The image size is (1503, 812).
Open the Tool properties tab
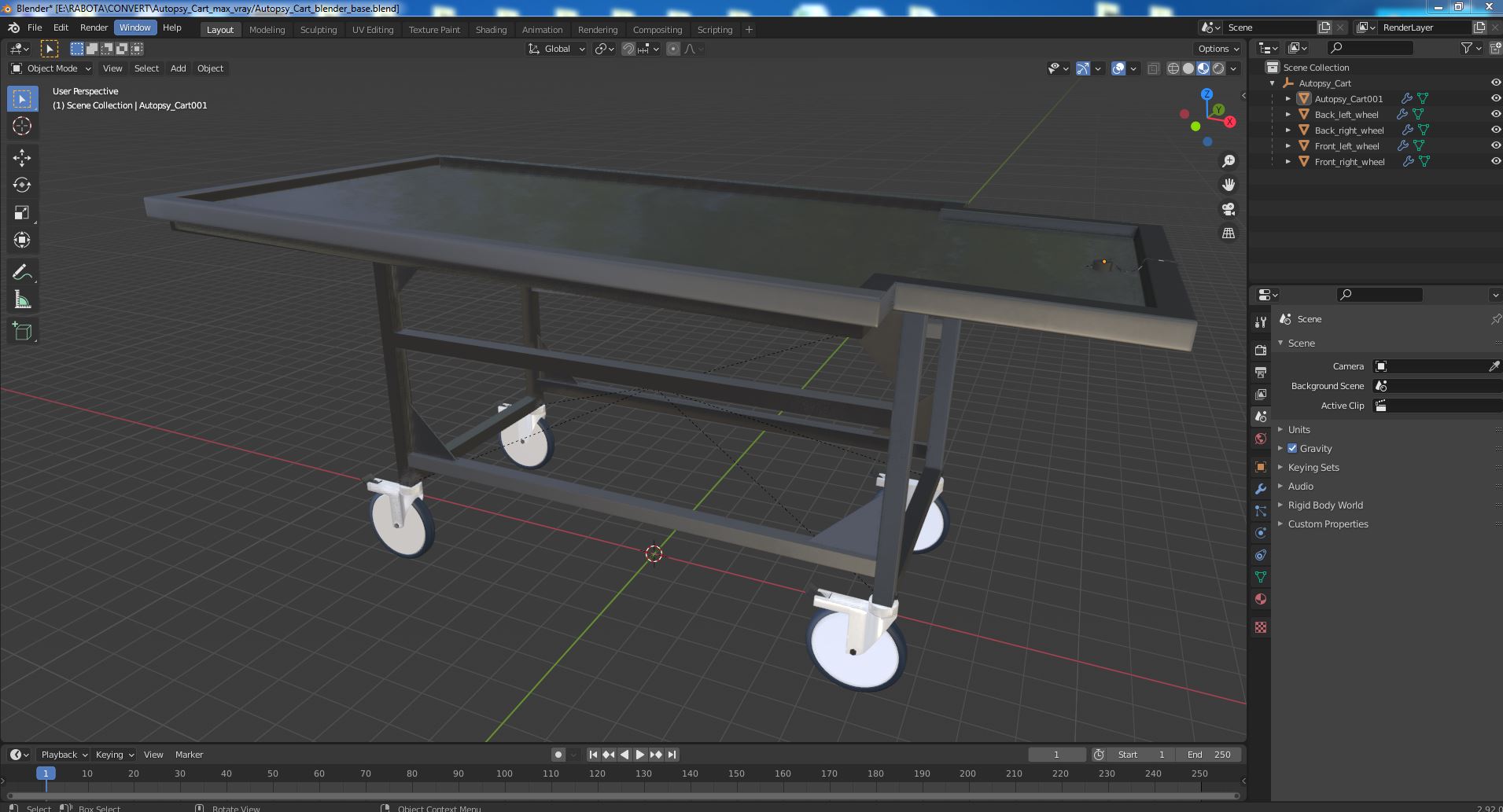pyautogui.click(x=1261, y=321)
